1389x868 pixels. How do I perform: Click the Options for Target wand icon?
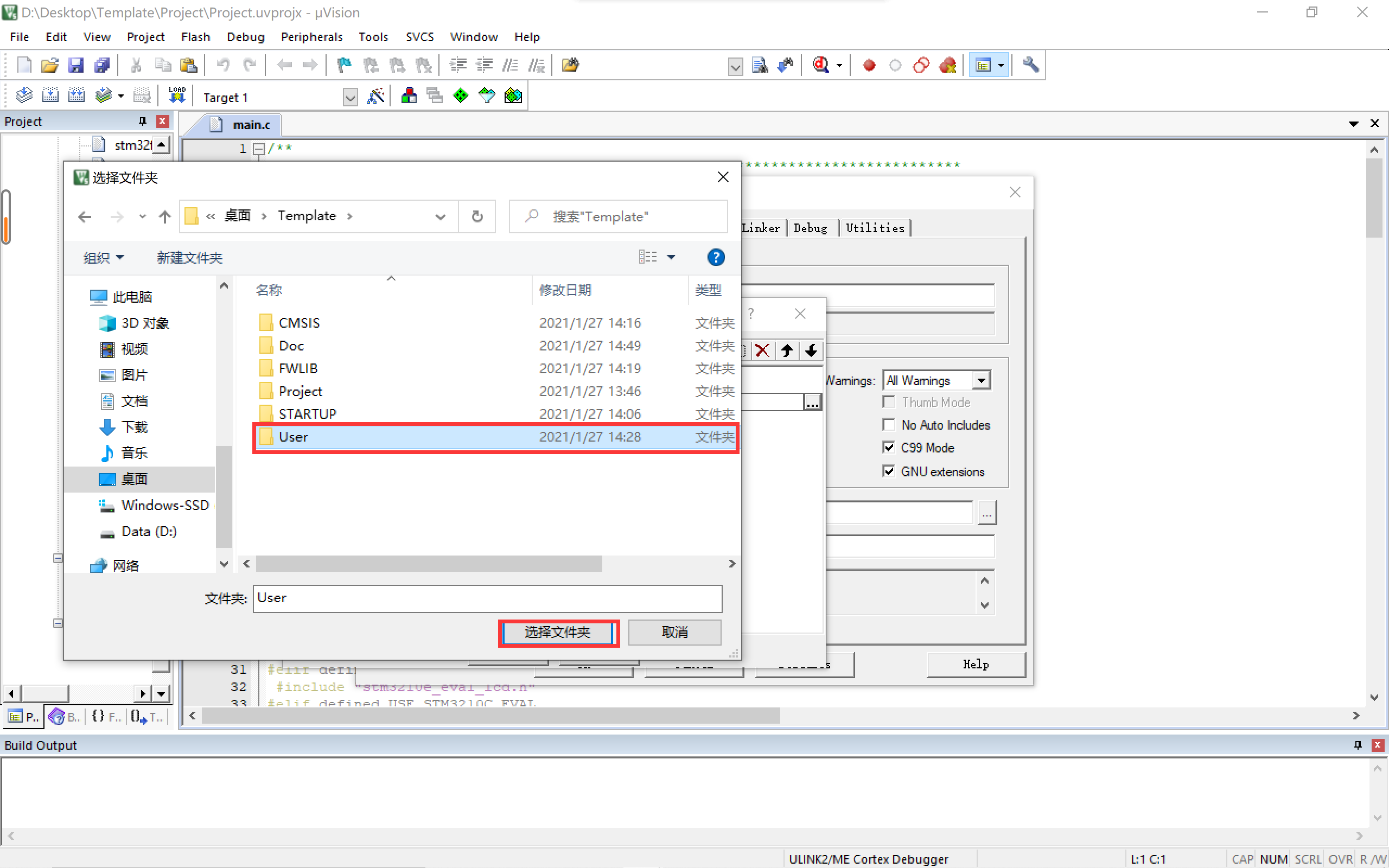pos(375,96)
